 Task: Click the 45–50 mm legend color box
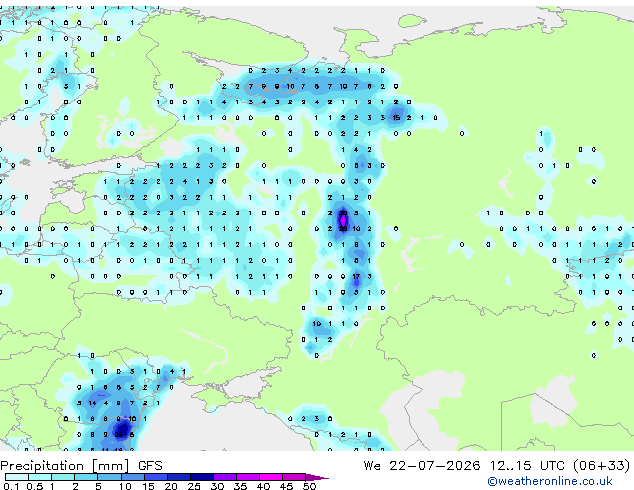[294, 477]
